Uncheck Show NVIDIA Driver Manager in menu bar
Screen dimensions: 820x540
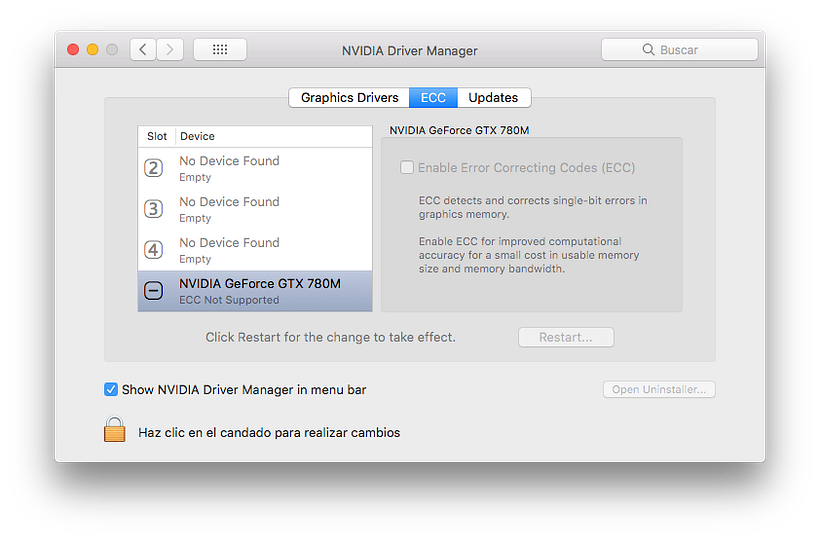coord(110,389)
